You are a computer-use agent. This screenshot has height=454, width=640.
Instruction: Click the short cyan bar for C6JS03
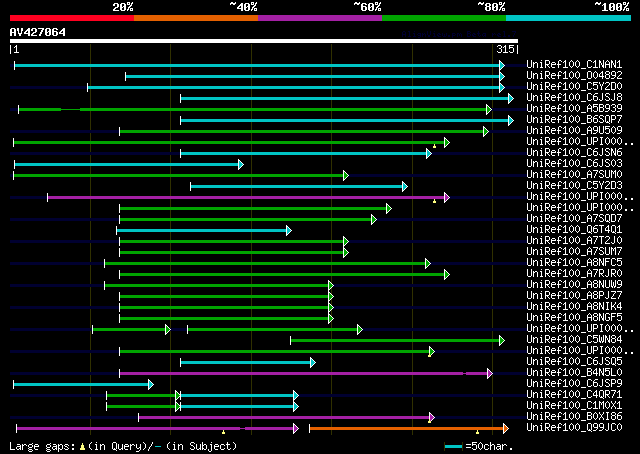point(129,165)
